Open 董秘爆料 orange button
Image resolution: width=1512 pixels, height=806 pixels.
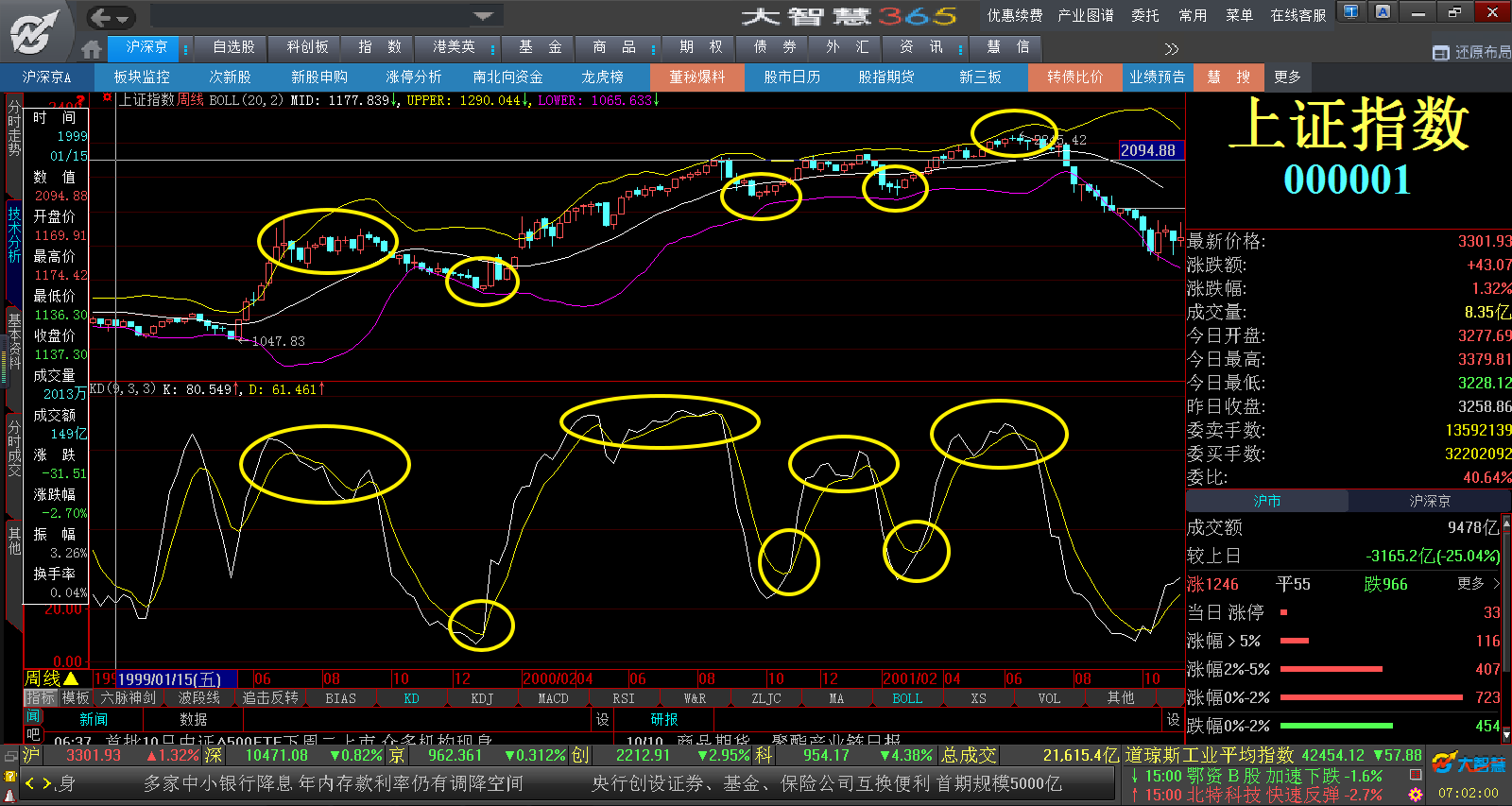pos(697,77)
